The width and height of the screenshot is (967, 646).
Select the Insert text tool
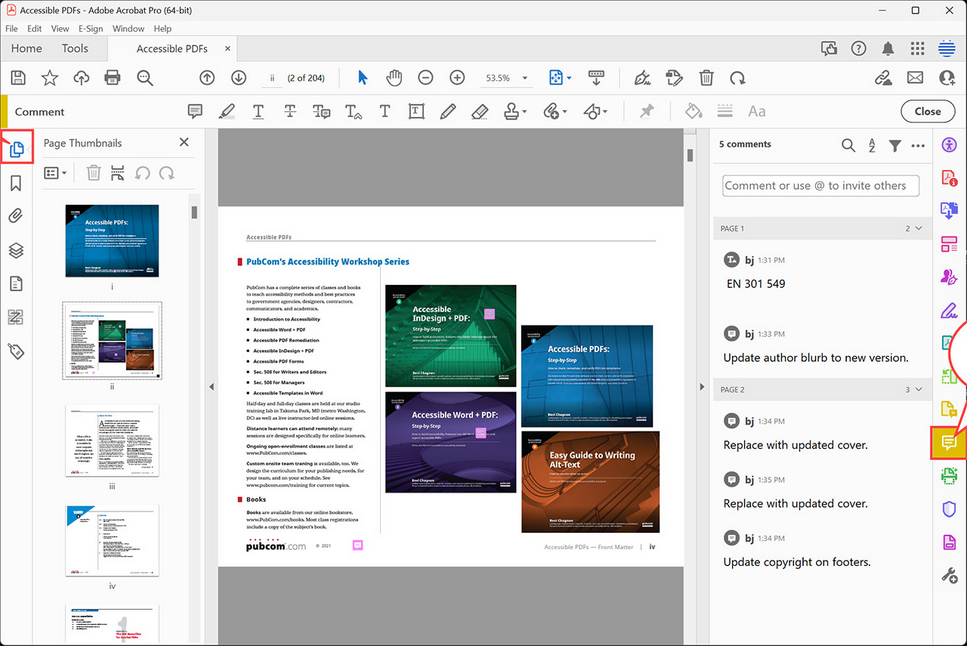coord(353,111)
